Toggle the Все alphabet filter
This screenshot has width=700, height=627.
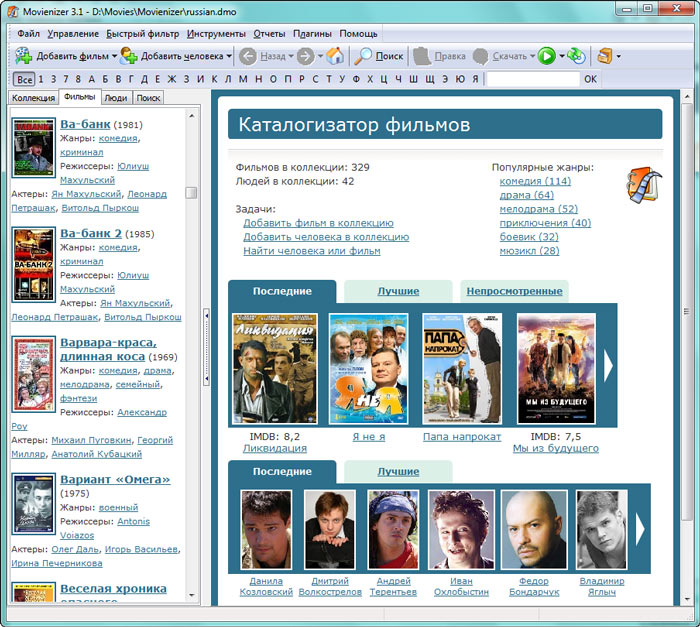pyautogui.click(x=24, y=79)
